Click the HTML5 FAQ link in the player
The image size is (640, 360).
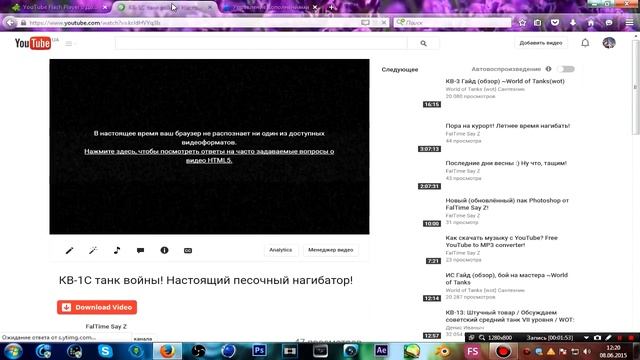pyautogui.click(x=209, y=156)
